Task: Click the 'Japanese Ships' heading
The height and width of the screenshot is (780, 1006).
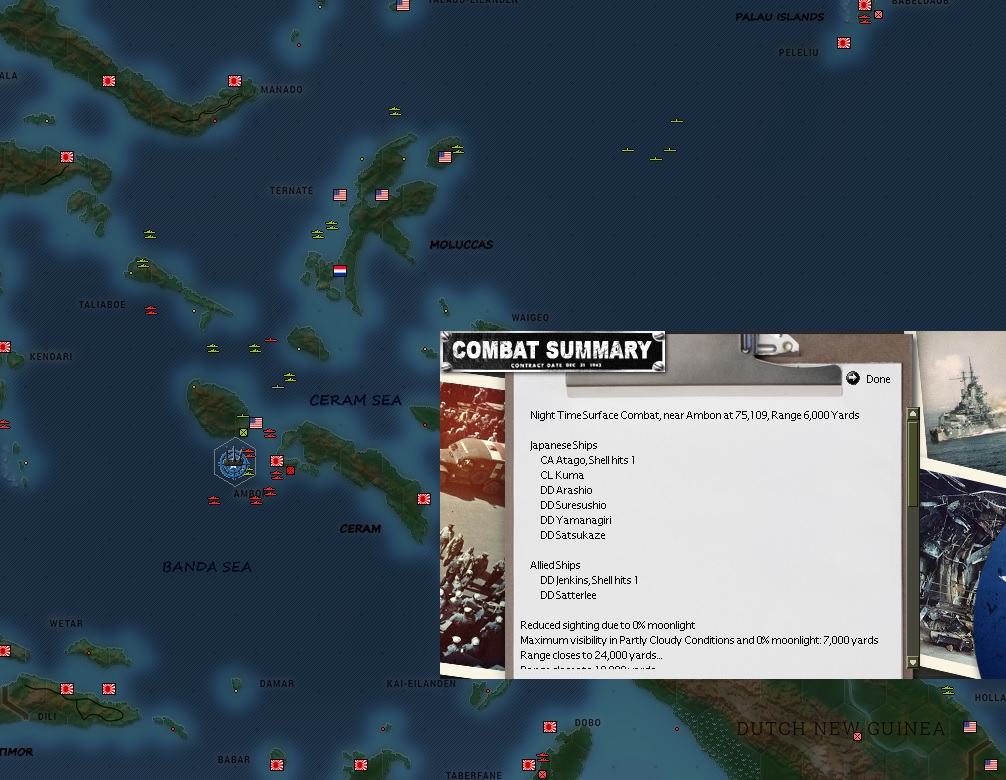Action: pos(563,445)
